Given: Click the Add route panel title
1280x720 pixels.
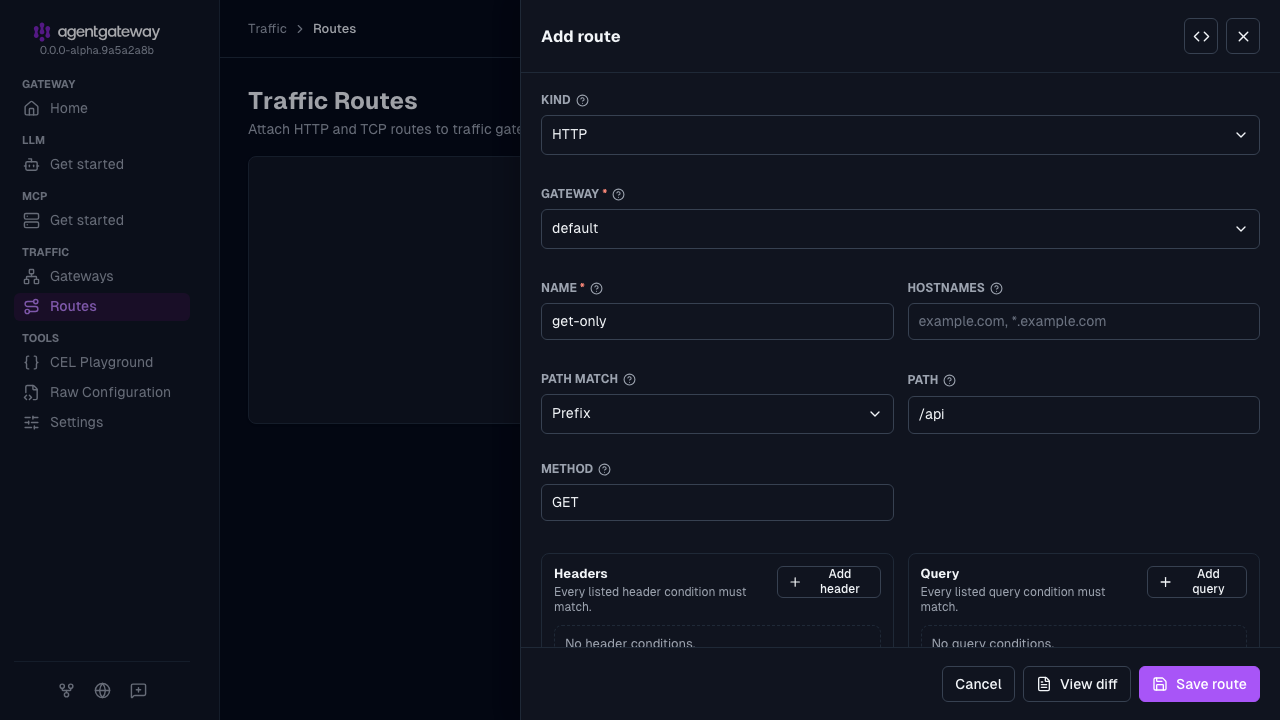Looking at the screenshot, I should point(580,36).
